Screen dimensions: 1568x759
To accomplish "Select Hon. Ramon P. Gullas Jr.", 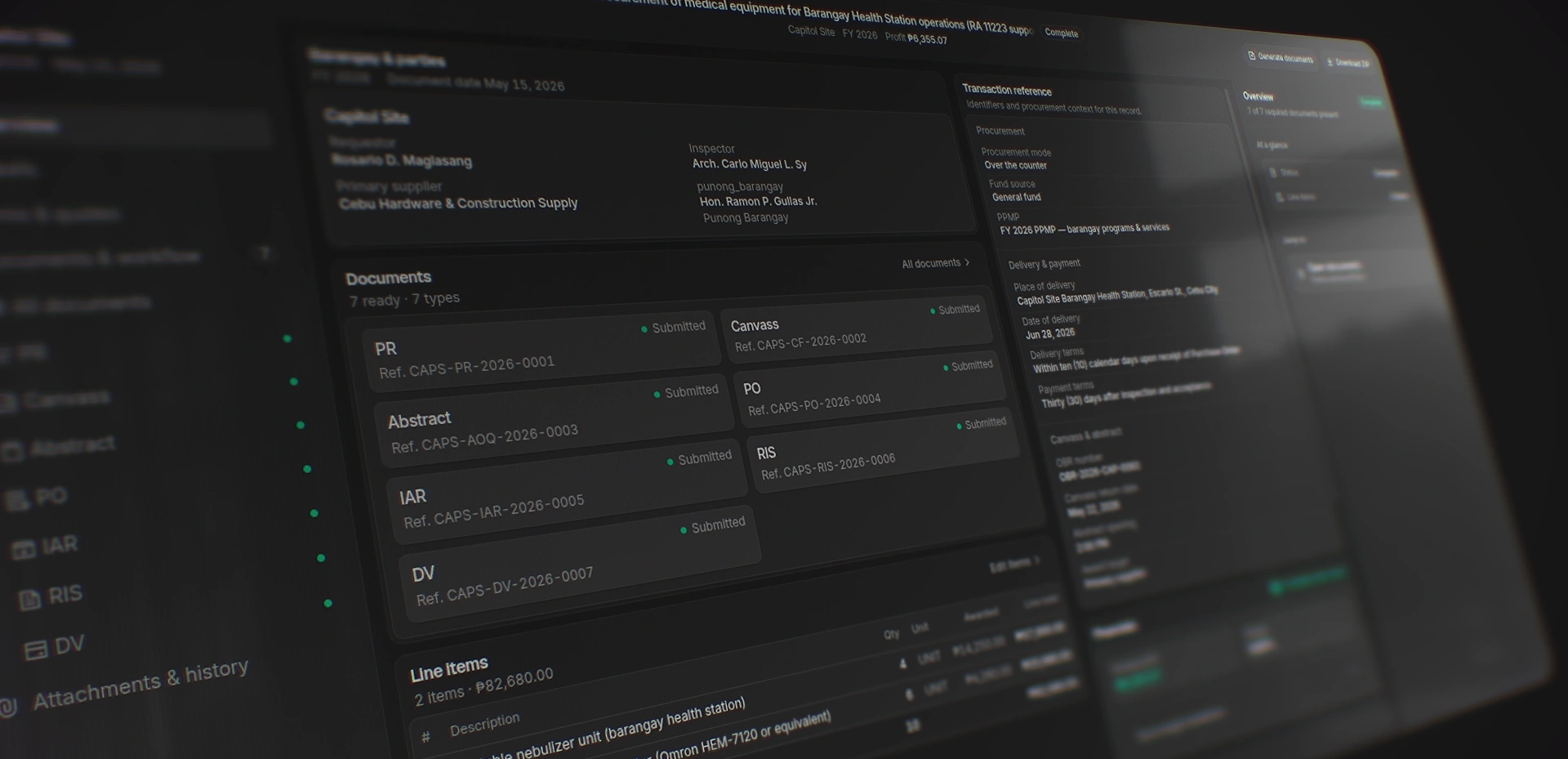I will point(759,201).
